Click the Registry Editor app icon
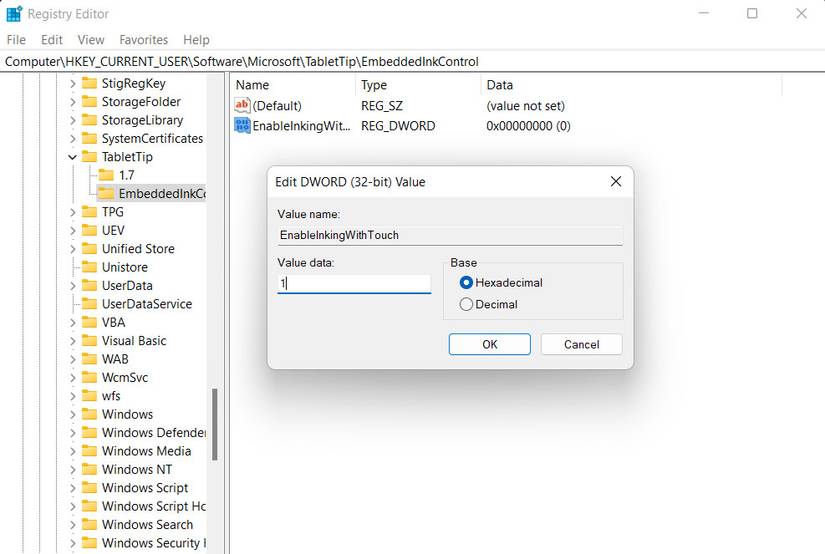Viewport: 825px width, 554px height. click(14, 14)
